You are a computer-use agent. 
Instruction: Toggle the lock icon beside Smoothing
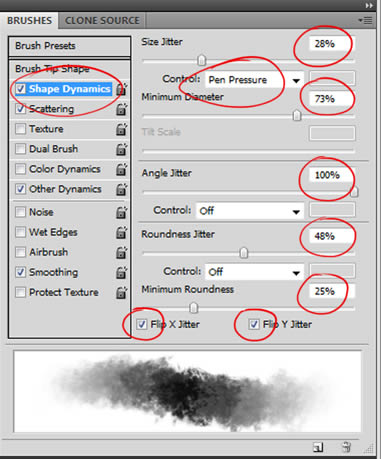click(121, 272)
